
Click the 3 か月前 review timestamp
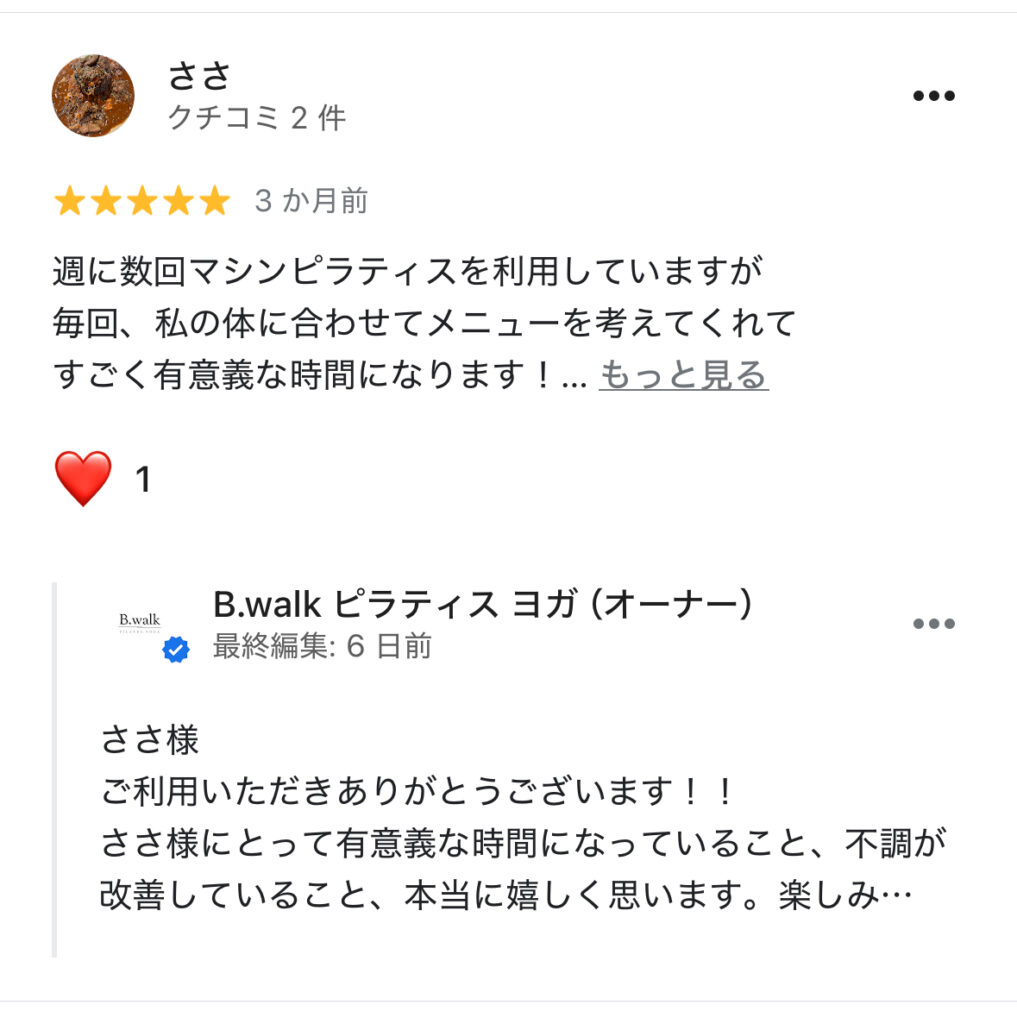tap(311, 202)
